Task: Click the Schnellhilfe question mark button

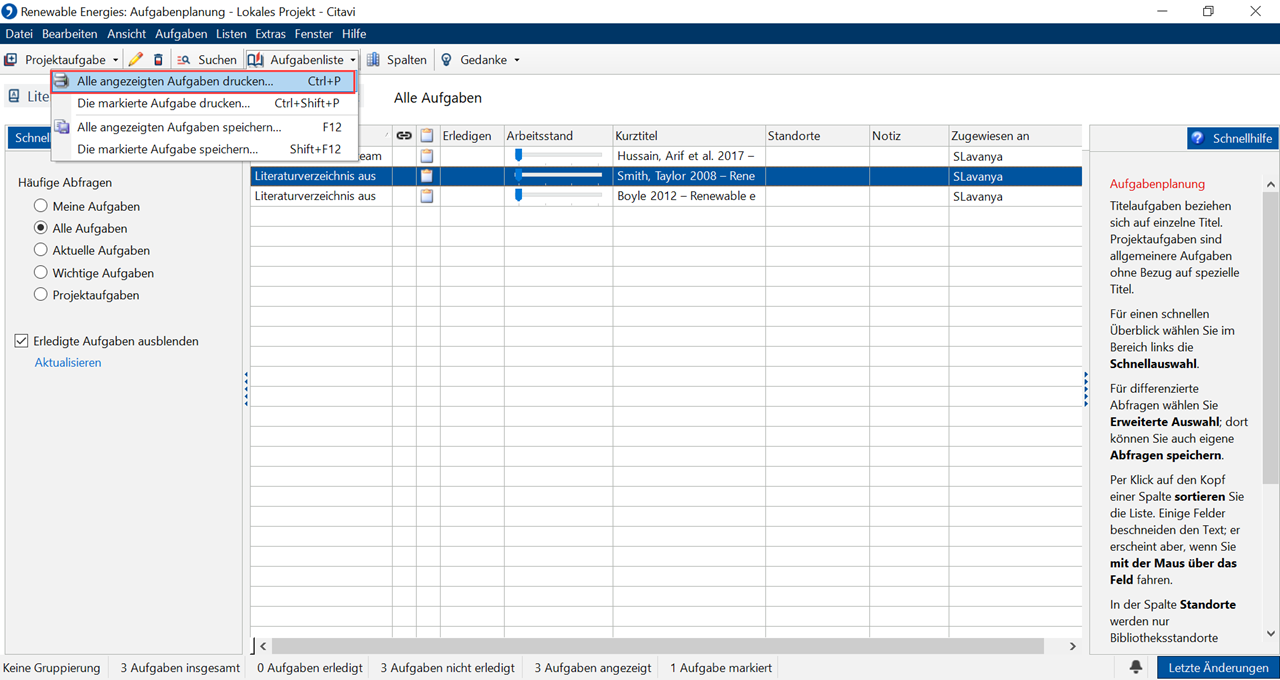Action: [x=1233, y=138]
